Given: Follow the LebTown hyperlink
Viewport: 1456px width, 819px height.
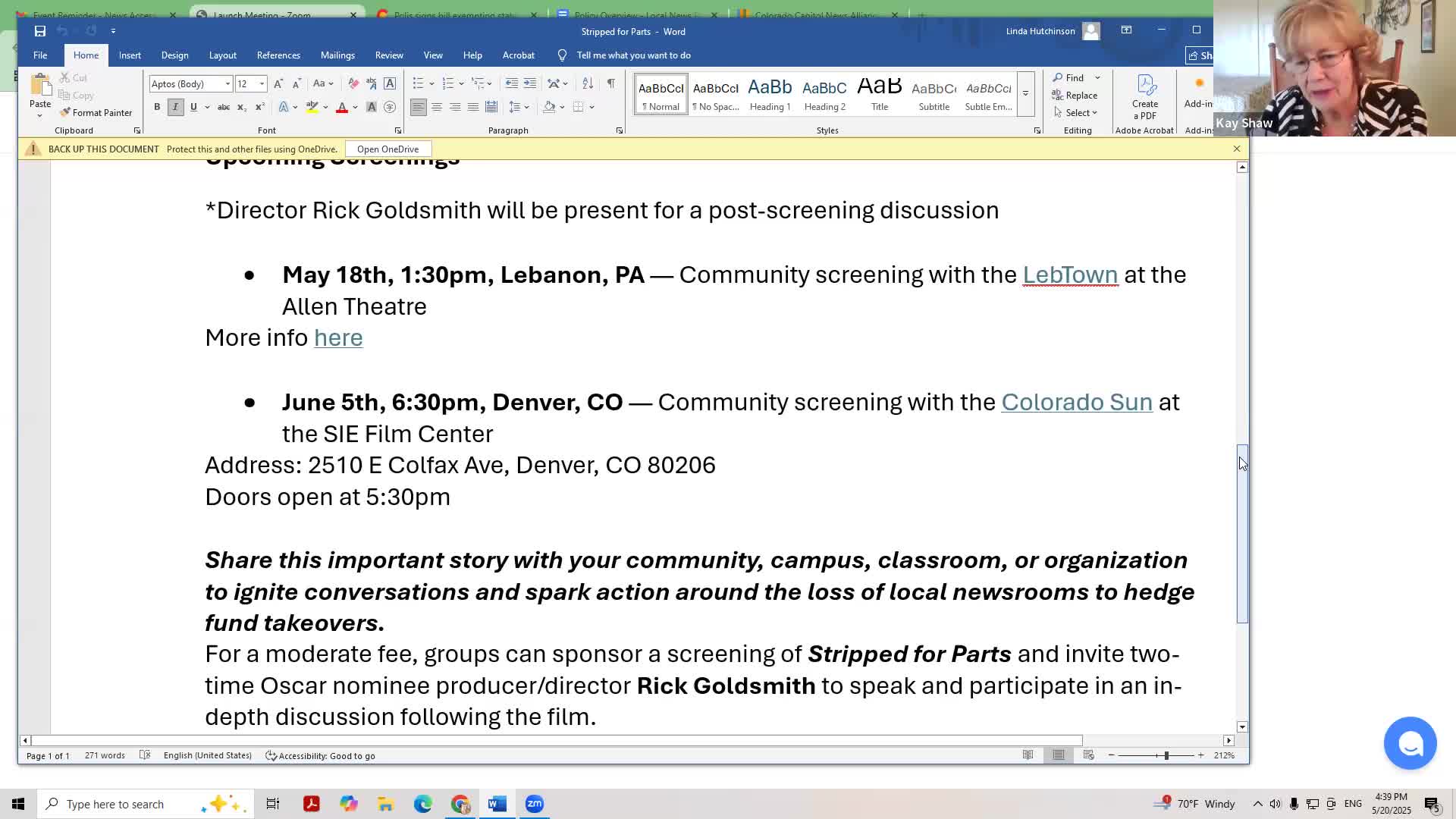Looking at the screenshot, I should pos(1070,275).
